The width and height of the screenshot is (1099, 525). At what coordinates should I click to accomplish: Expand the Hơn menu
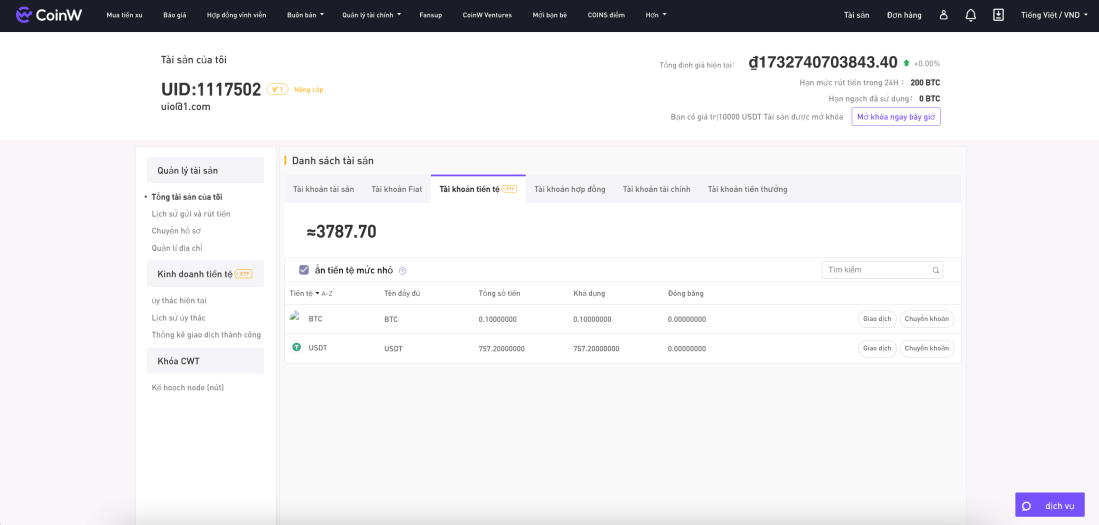(656, 15)
